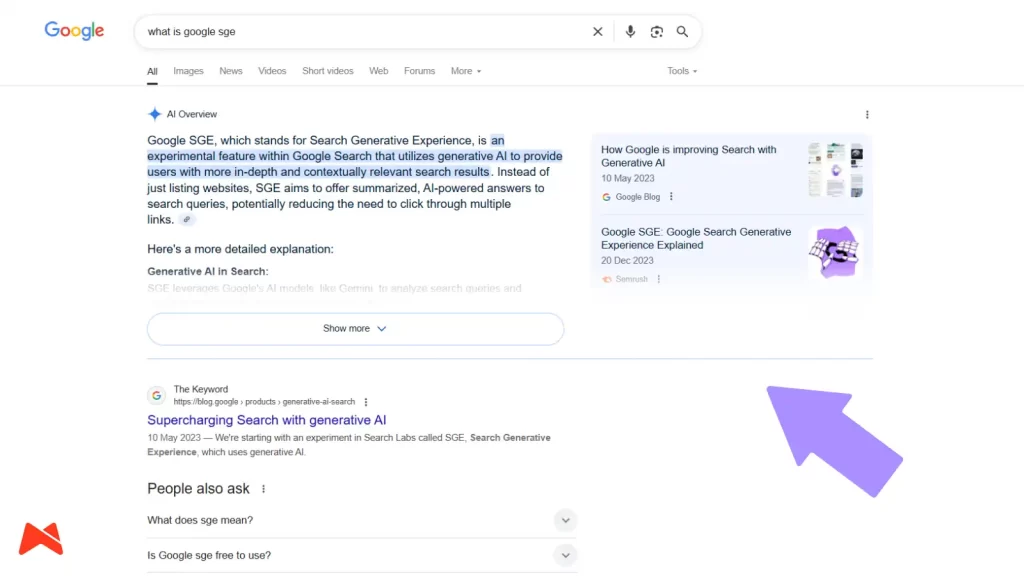Image resolution: width=1024 pixels, height=576 pixels.
Task: Expand 'What does sge mean?' question
Action: (362, 520)
